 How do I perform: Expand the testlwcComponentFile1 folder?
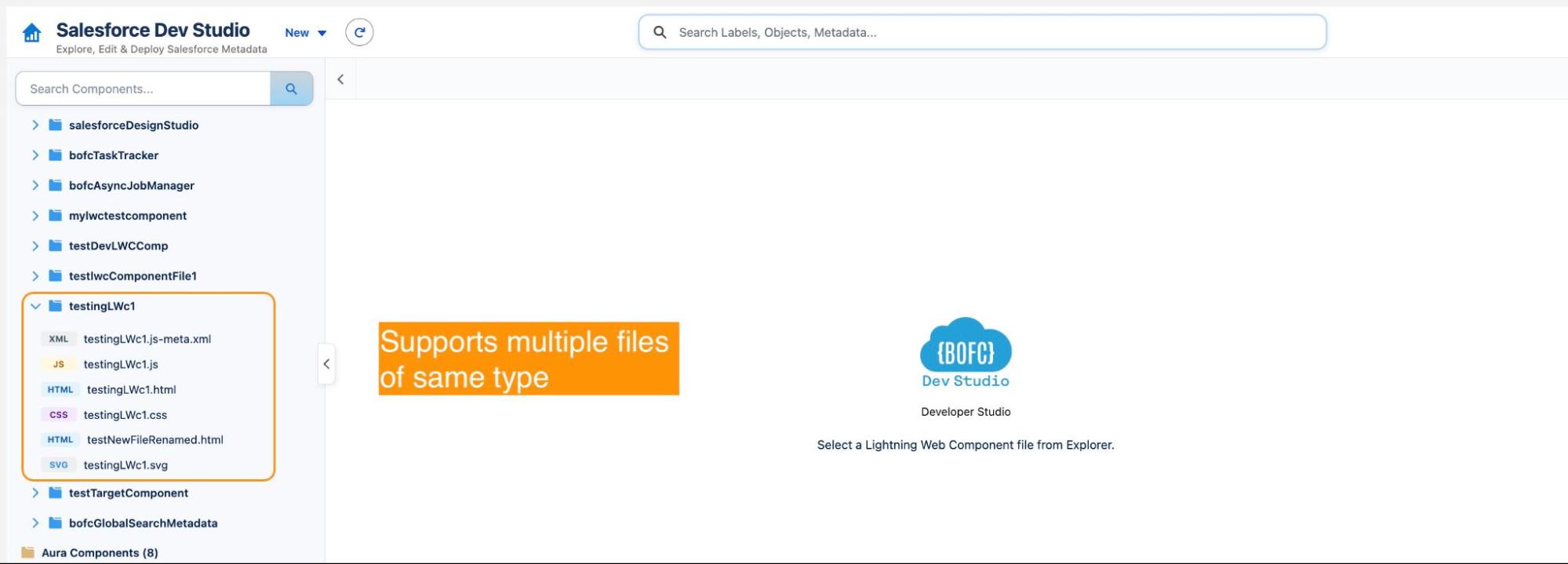(35, 276)
